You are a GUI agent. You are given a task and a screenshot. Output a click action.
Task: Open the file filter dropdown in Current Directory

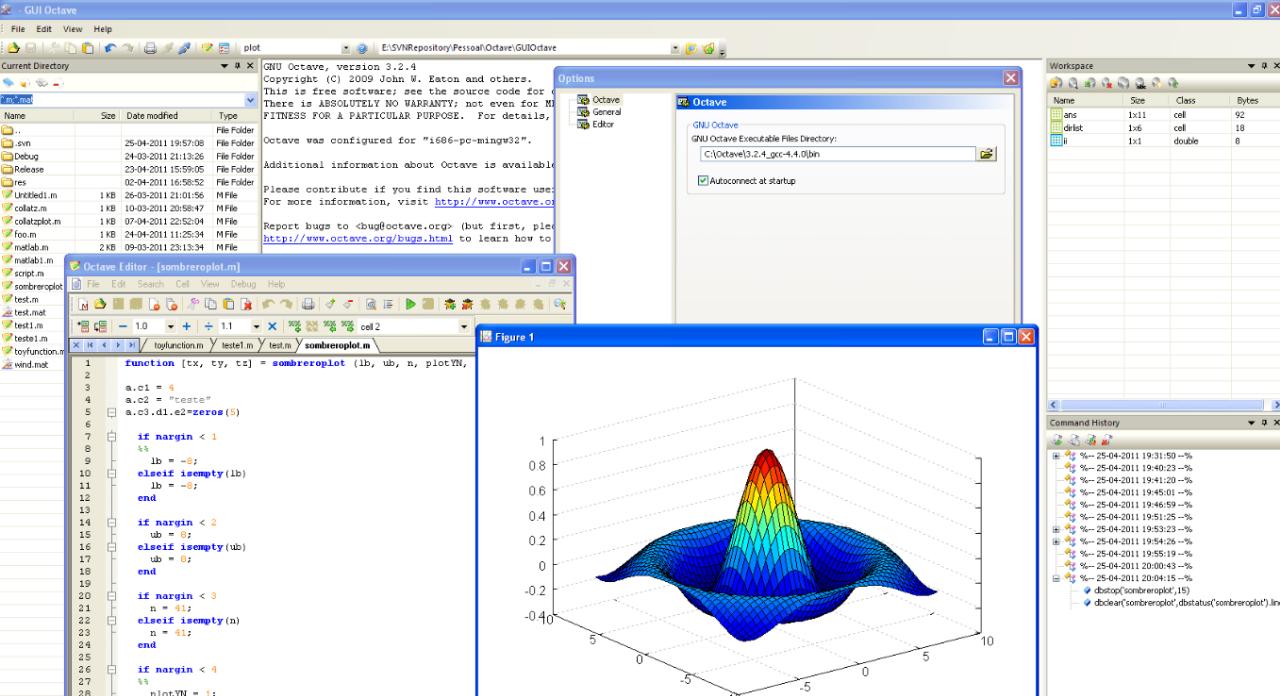(x=249, y=100)
